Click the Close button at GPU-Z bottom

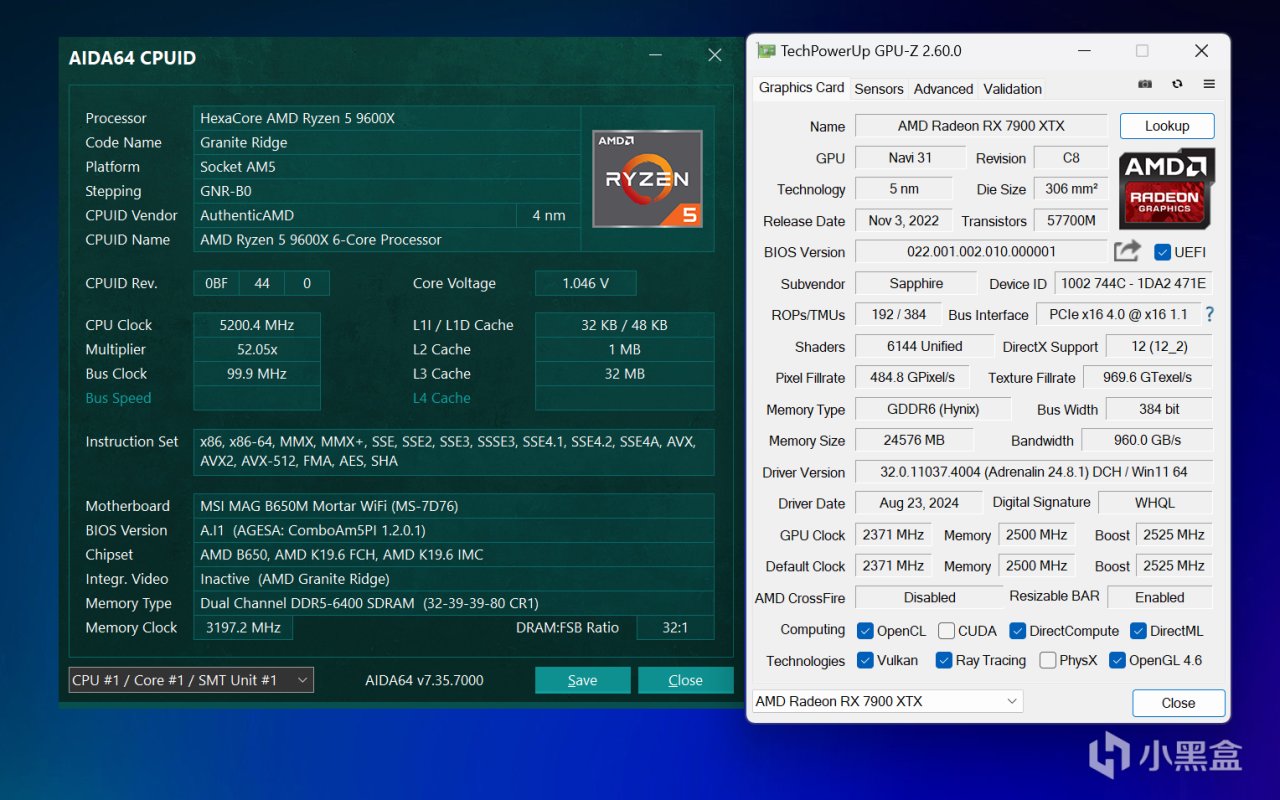(1178, 703)
